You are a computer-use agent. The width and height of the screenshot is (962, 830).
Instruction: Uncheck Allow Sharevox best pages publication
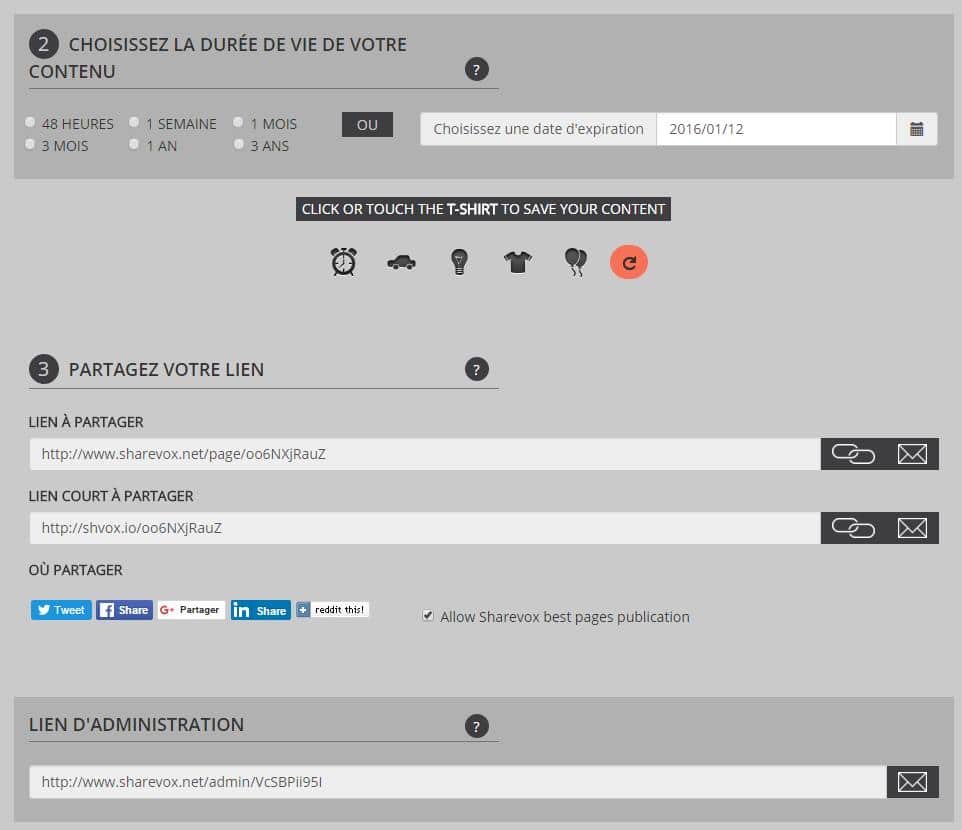click(x=428, y=616)
